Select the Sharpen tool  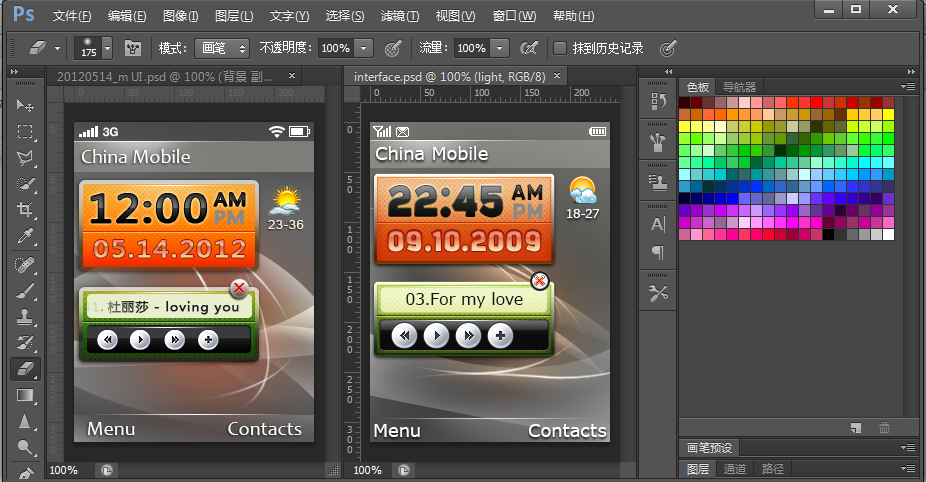point(25,421)
